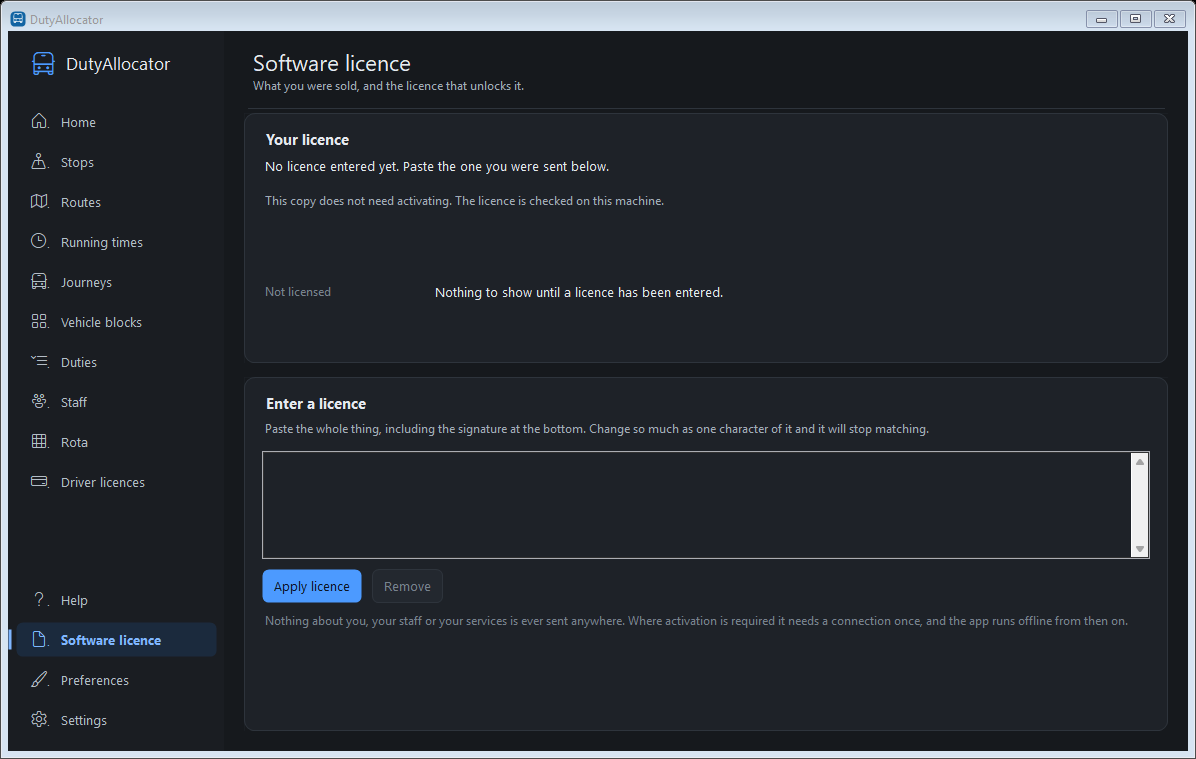Image resolution: width=1196 pixels, height=759 pixels.
Task: Click 'Paste the whole thing' instruction text
Action: (x=596, y=429)
